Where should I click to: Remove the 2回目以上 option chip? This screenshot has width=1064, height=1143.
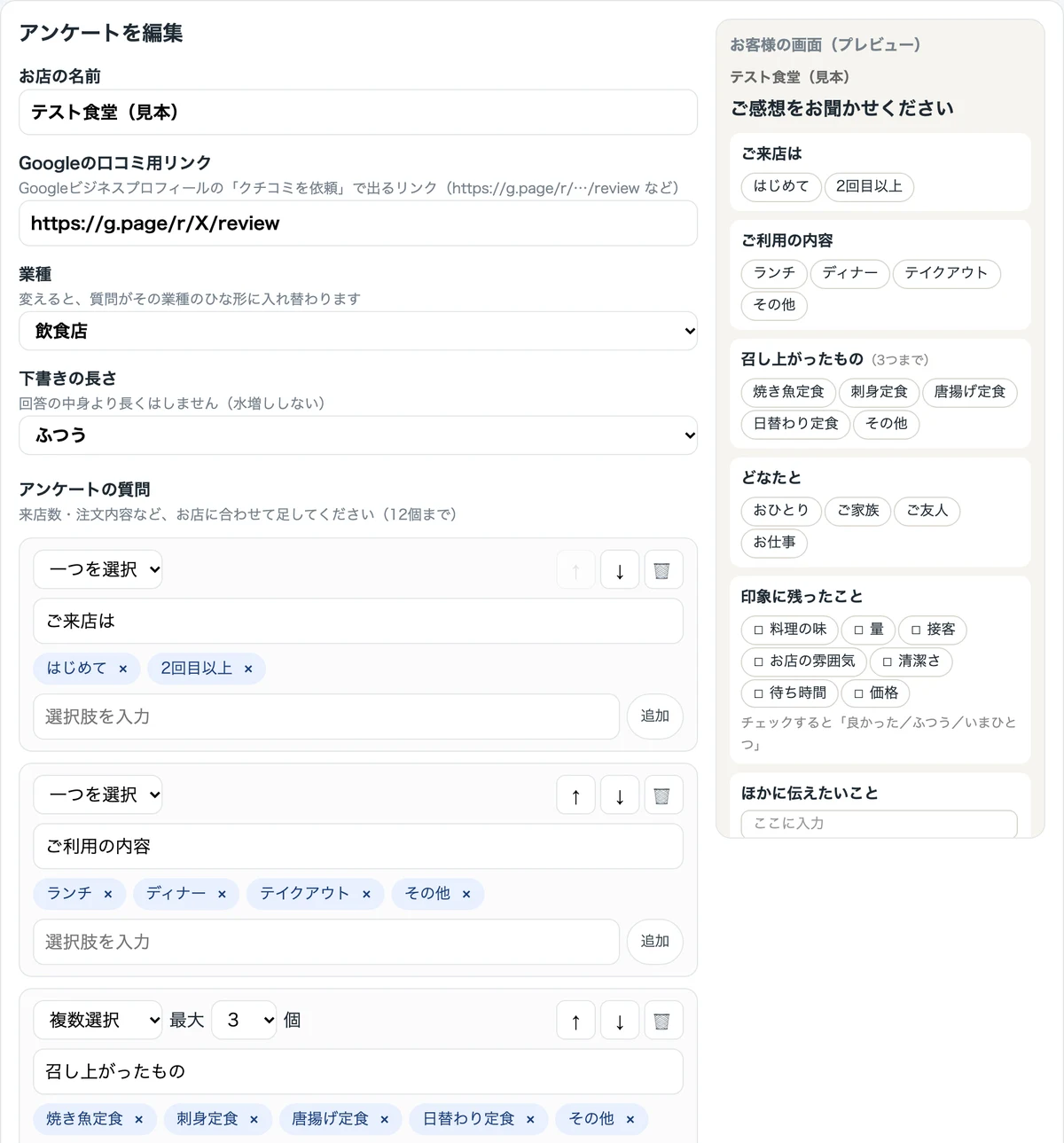(248, 669)
